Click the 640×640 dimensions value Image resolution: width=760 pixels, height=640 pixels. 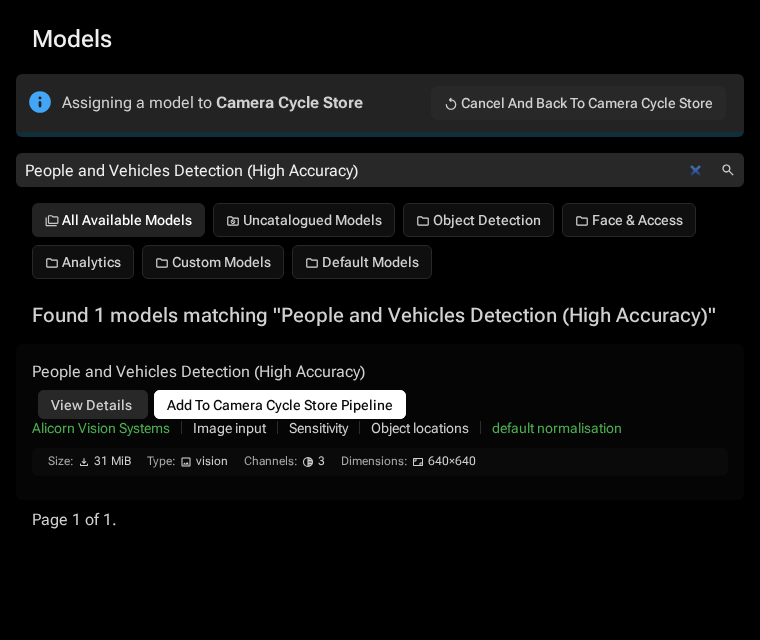point(451,461)
